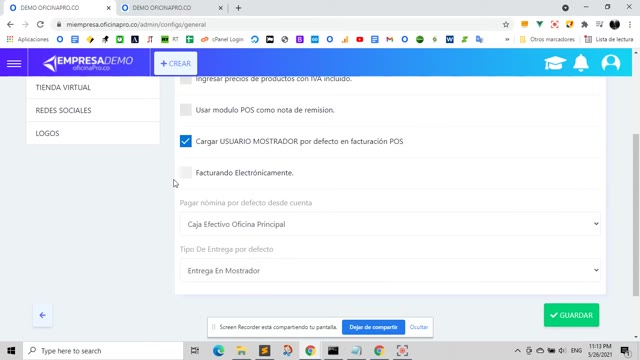Close the second DEMO OFICINAPRO.CO tab
This screenshot has height=360, width=640.
coord(220,8)
